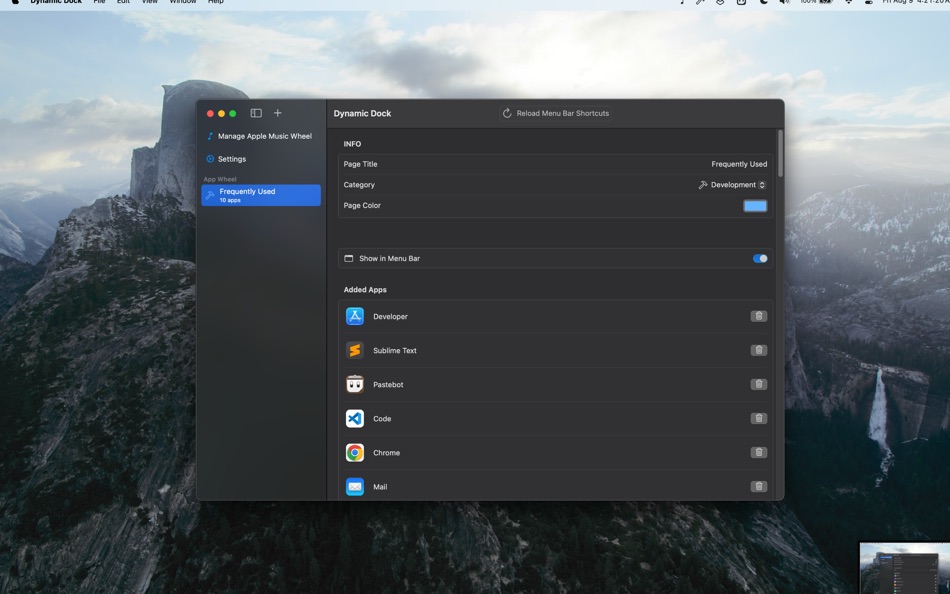This screenshot has width=950, height=594.
Task: Open the Window menu in the menu bar
Action: click(x=182, y=3)
